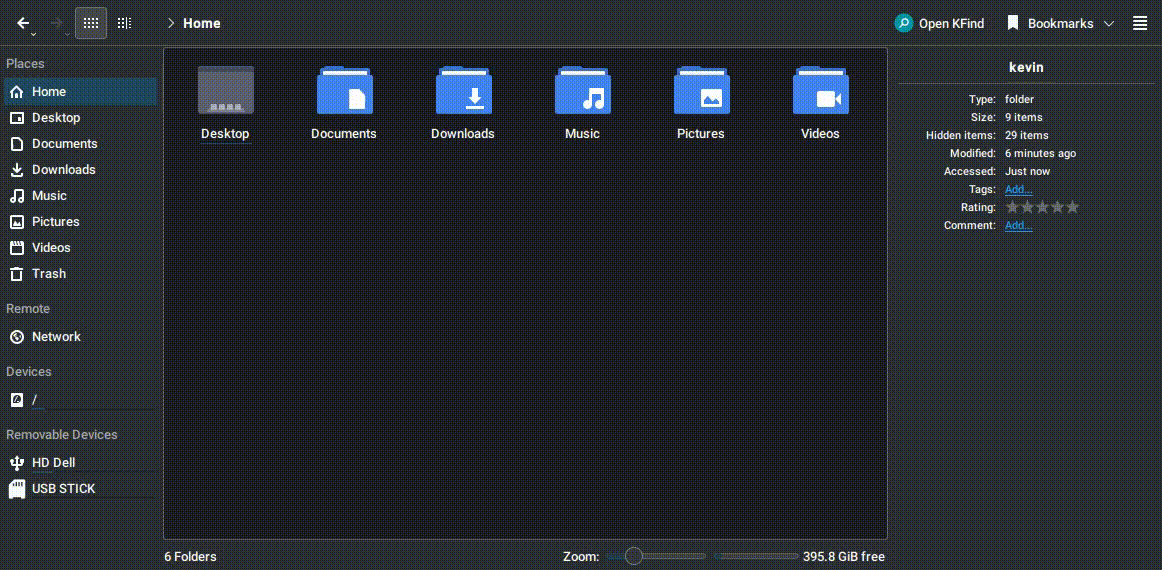Image resolution: width=1162 pixels, height=570 pixels.
Task: Switch to compact view mode
Action: tap(124, 23)
